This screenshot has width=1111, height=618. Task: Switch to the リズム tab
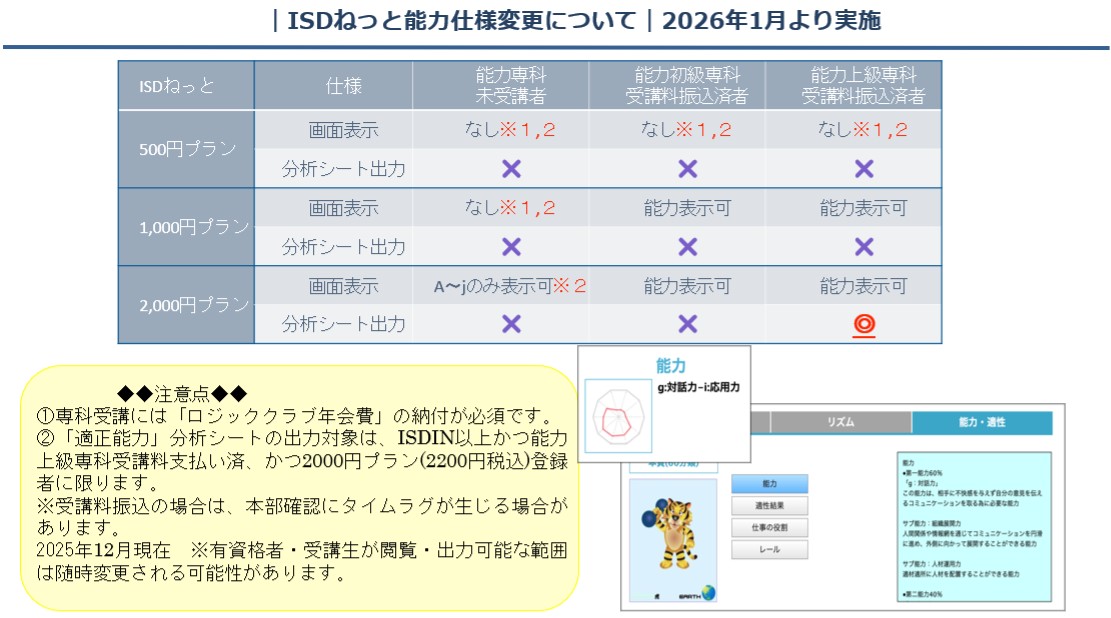pyautogui.click(x=840, y=423)
